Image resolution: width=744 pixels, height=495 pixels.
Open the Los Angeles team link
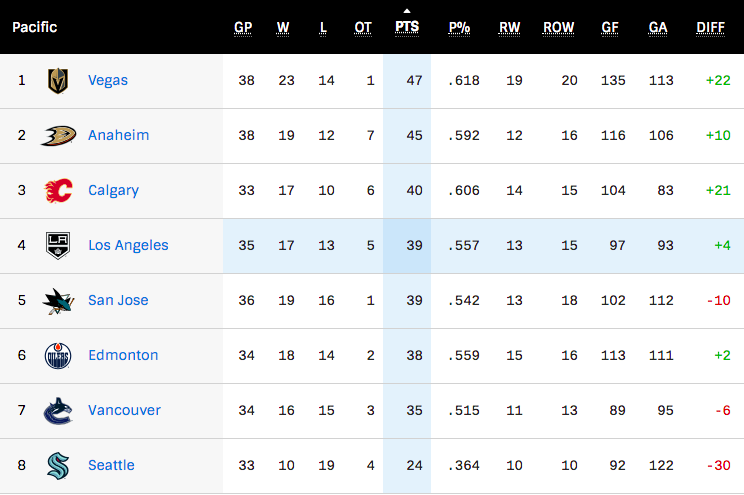click(128, 245)
